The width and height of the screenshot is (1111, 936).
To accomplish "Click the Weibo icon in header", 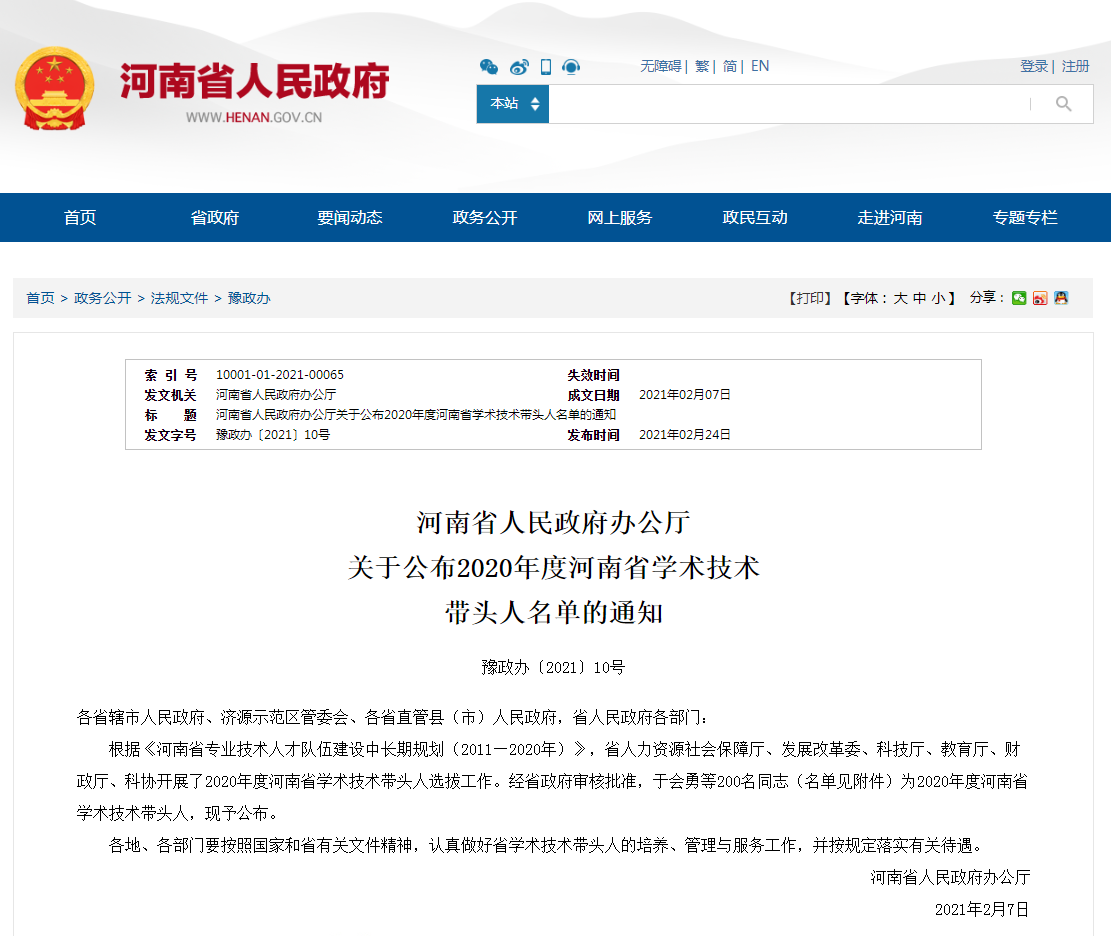I will [x=518, y=67].
